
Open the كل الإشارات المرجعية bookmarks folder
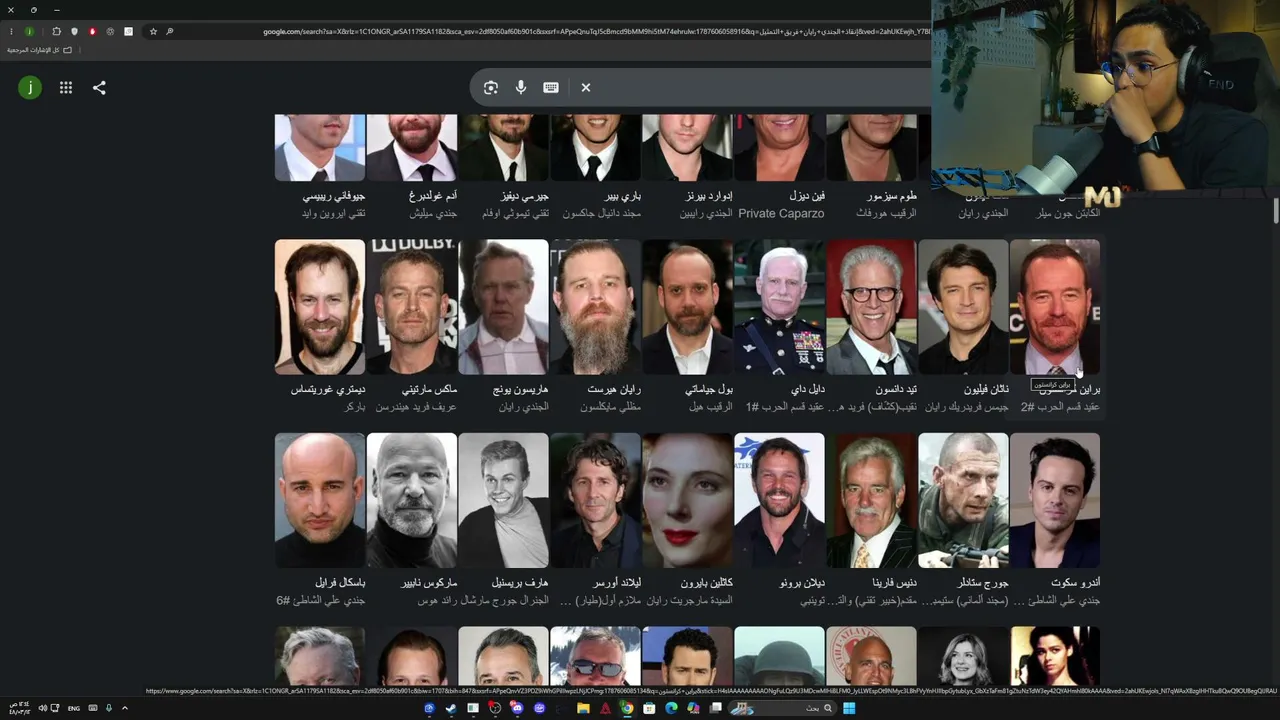pos(40,50)
